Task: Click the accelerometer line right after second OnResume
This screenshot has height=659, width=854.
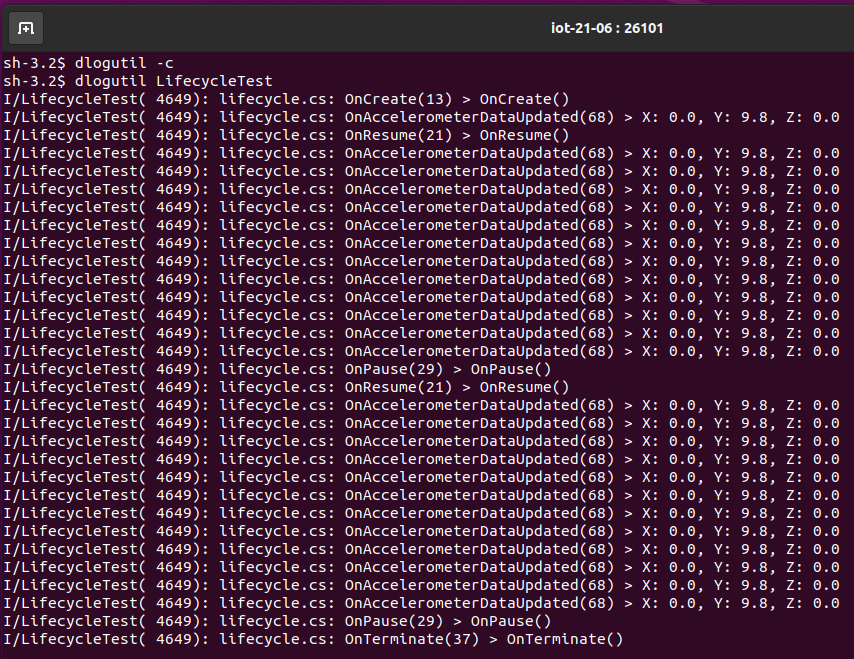Action: click(x=420, y=405)
